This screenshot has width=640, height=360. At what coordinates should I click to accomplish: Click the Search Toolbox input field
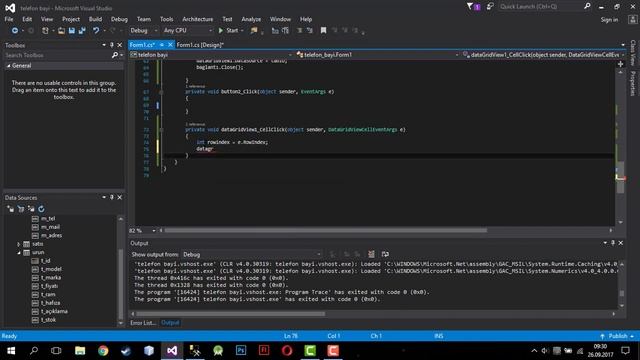(x=57, y=55)
